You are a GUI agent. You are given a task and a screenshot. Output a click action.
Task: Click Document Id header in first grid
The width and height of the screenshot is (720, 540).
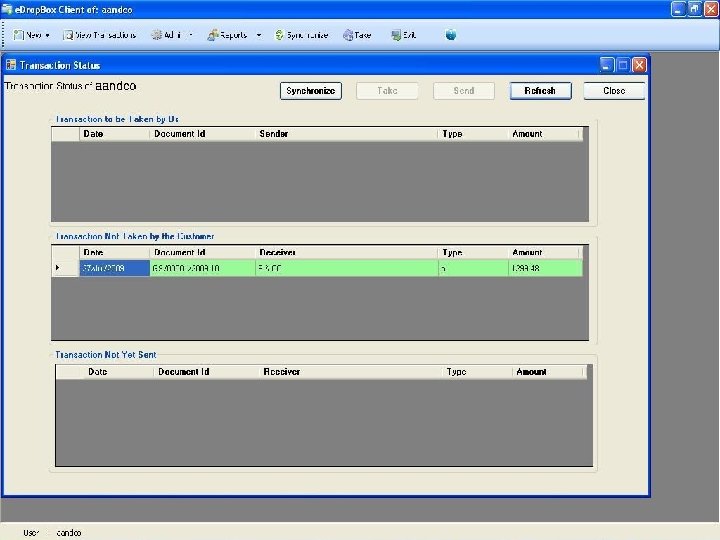point(202,134)
